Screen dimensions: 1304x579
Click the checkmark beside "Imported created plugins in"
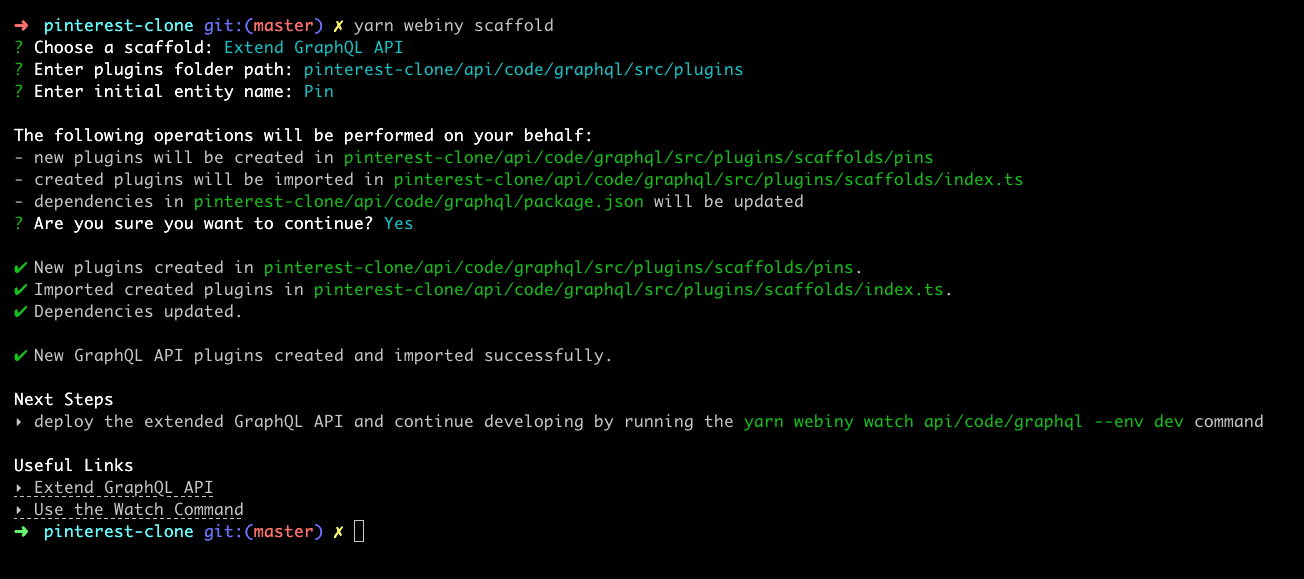[20, 289]
